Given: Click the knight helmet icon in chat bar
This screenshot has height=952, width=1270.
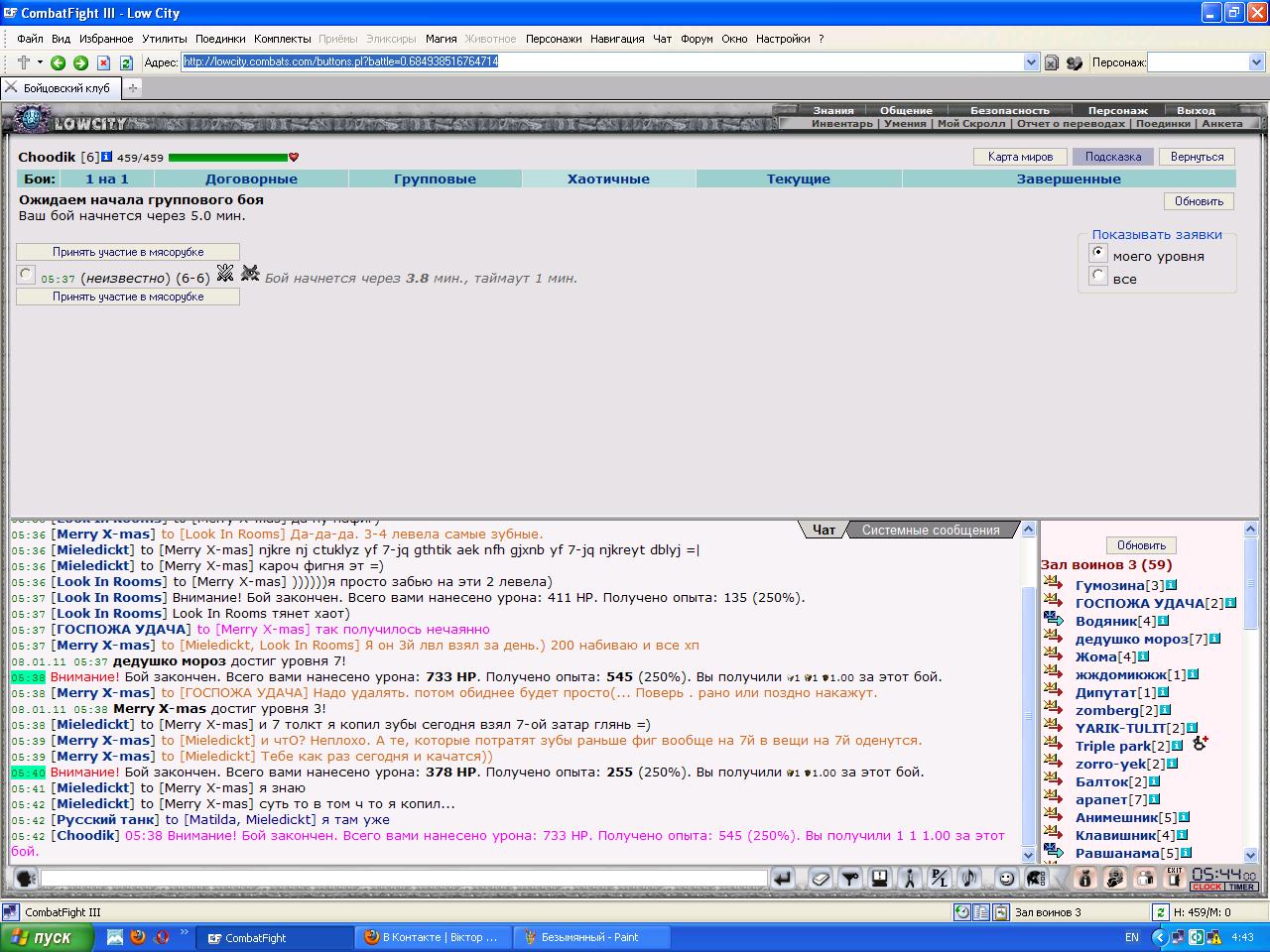Looking at the screenshot, I should 1035,879.
